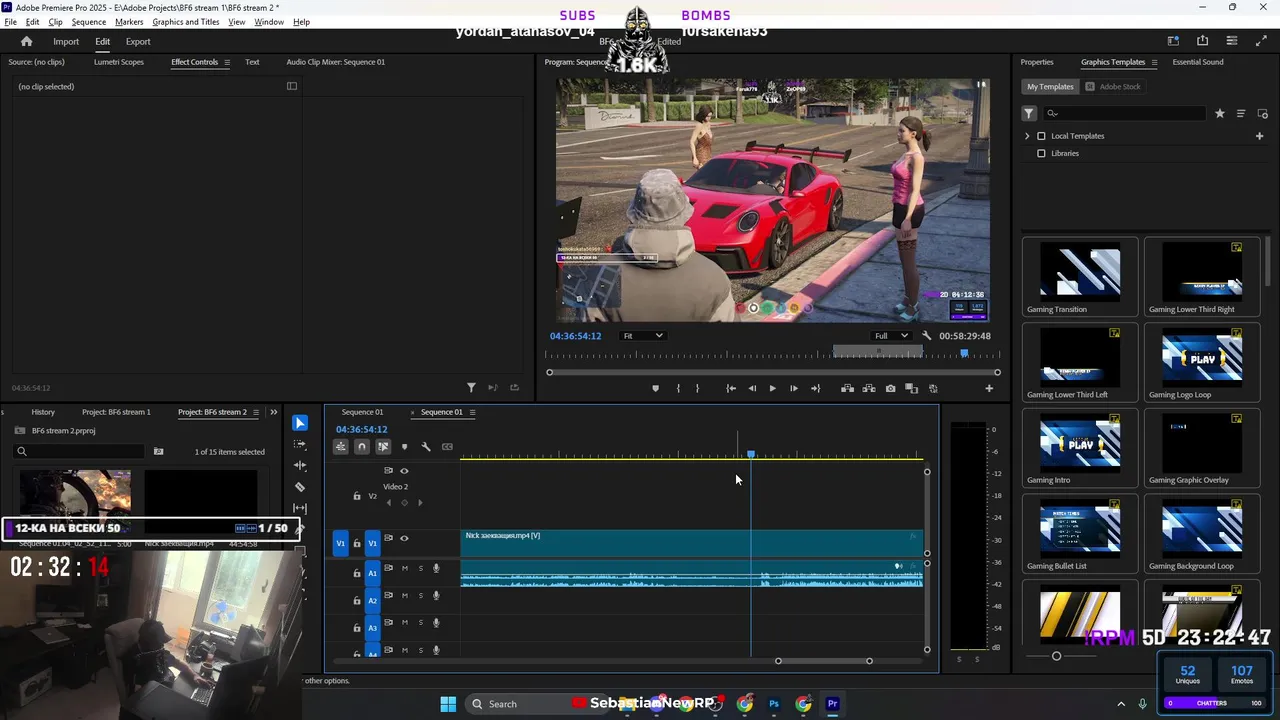Open Project: BF6 stream 2 panel menu
This screenshot has width=1280, height=720.
[x=256, y=412]
